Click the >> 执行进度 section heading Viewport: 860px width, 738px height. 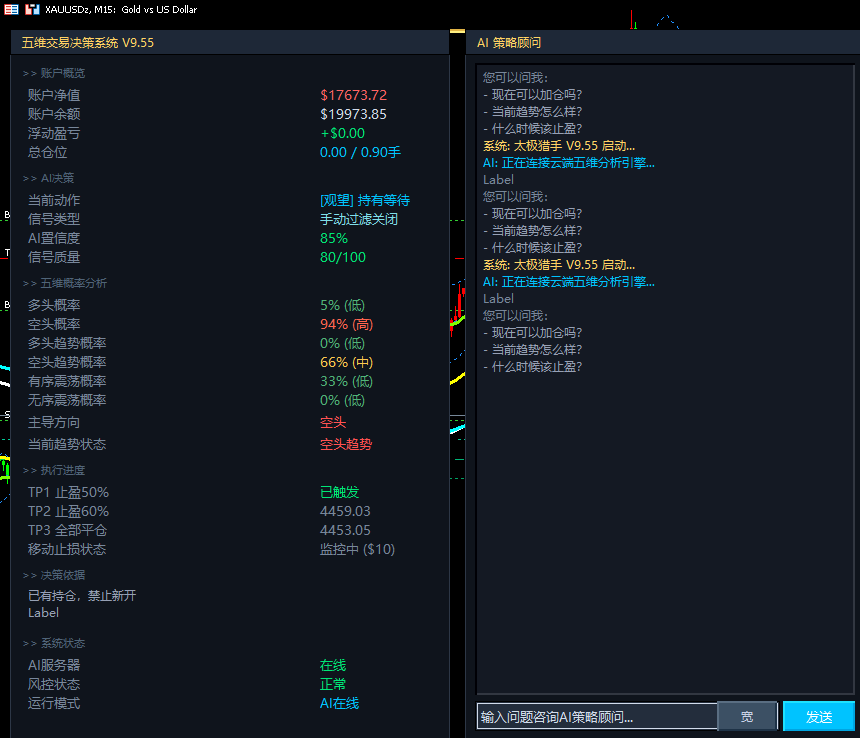[54, 470]
